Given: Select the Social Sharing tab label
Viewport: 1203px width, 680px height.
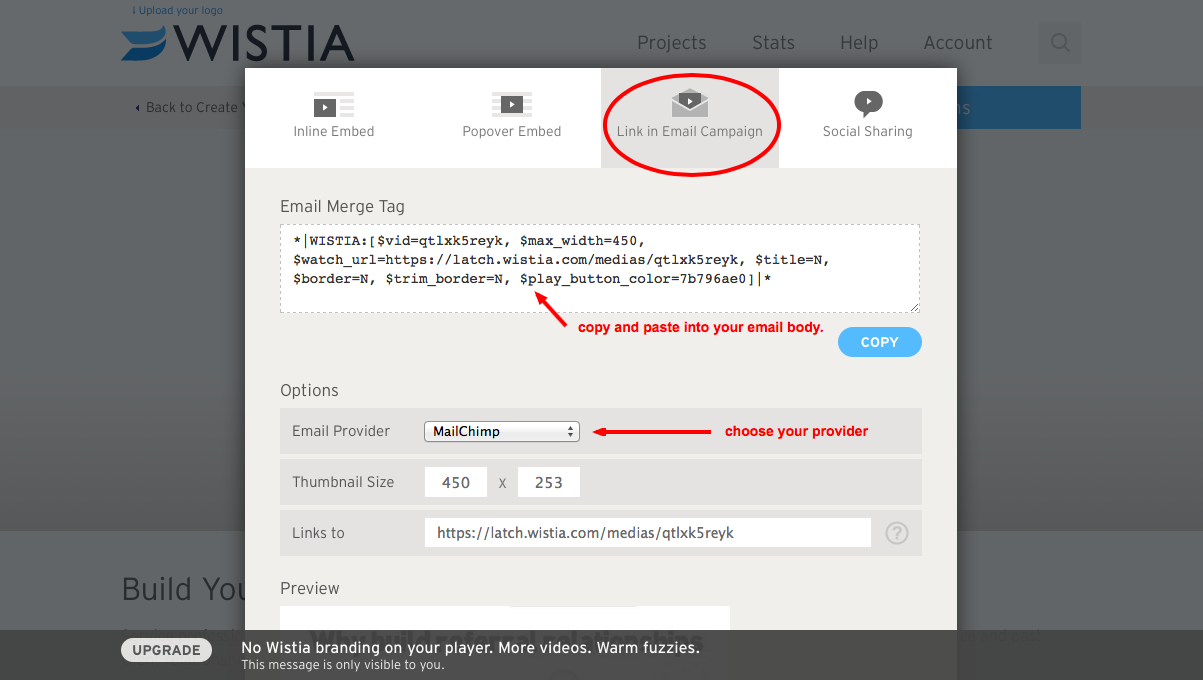Looking at the screenshot, I should [867, 131].
